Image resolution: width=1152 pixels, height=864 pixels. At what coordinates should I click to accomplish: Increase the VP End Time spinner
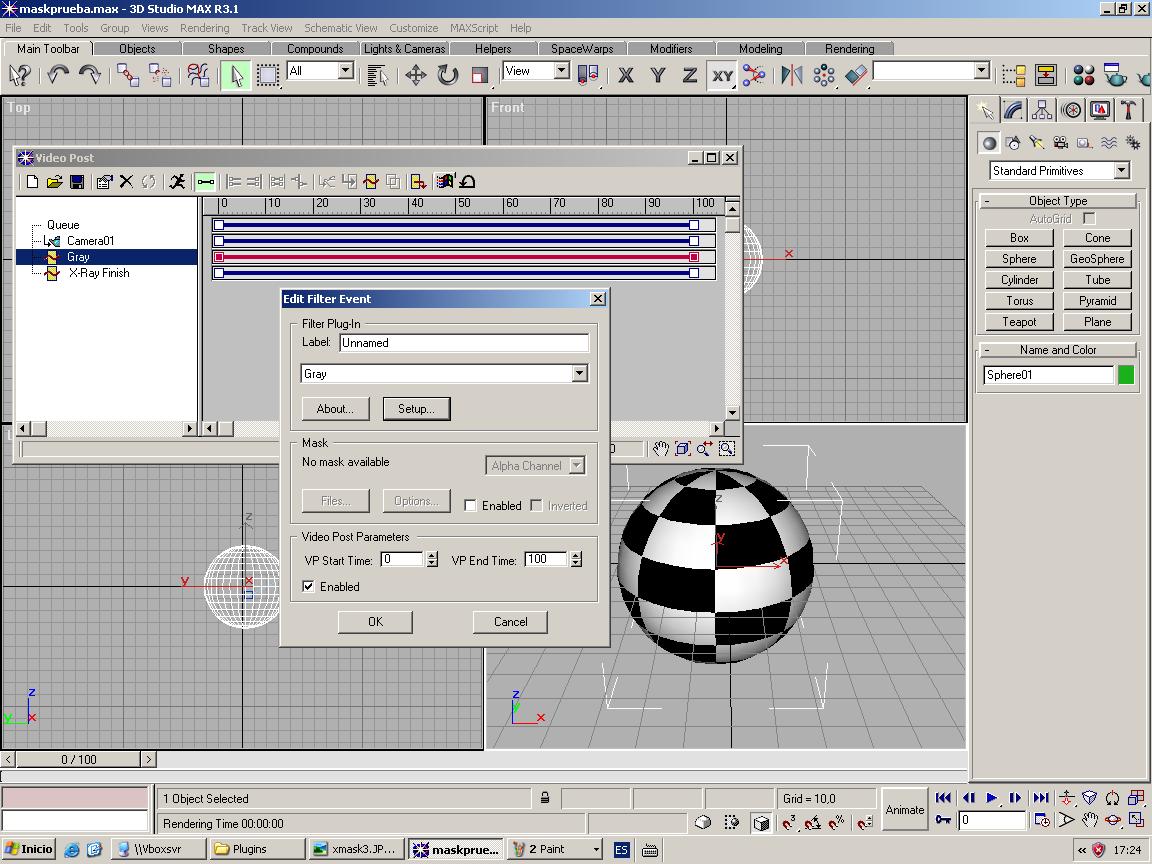[576, 555]
